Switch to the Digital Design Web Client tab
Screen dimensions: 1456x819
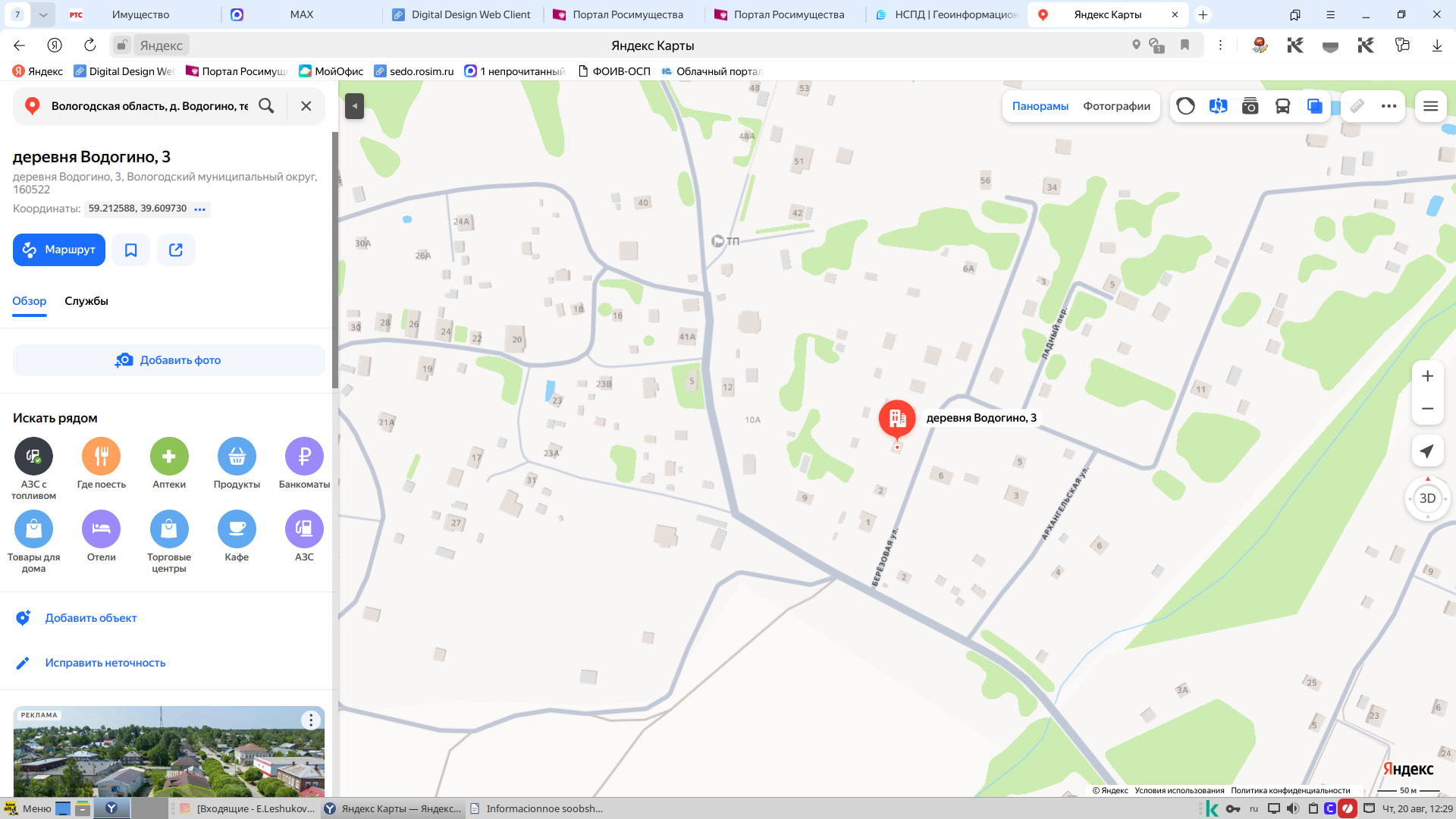point(463,14)
